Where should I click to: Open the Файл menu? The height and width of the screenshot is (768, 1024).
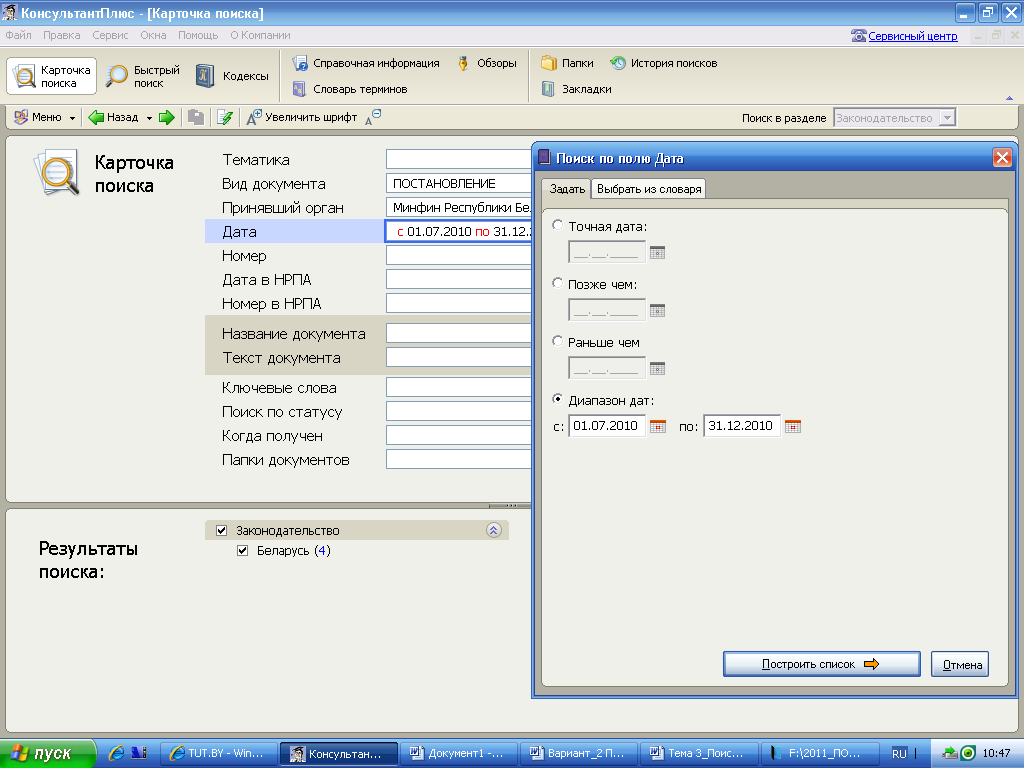pos(18,35)
